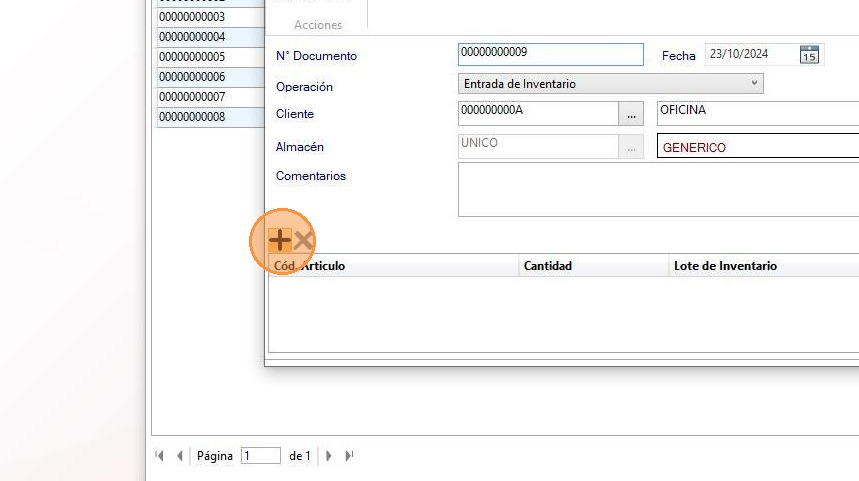Click the Fecha label
This screenshot has height=481, width=859.
click(x=678, y=56)
